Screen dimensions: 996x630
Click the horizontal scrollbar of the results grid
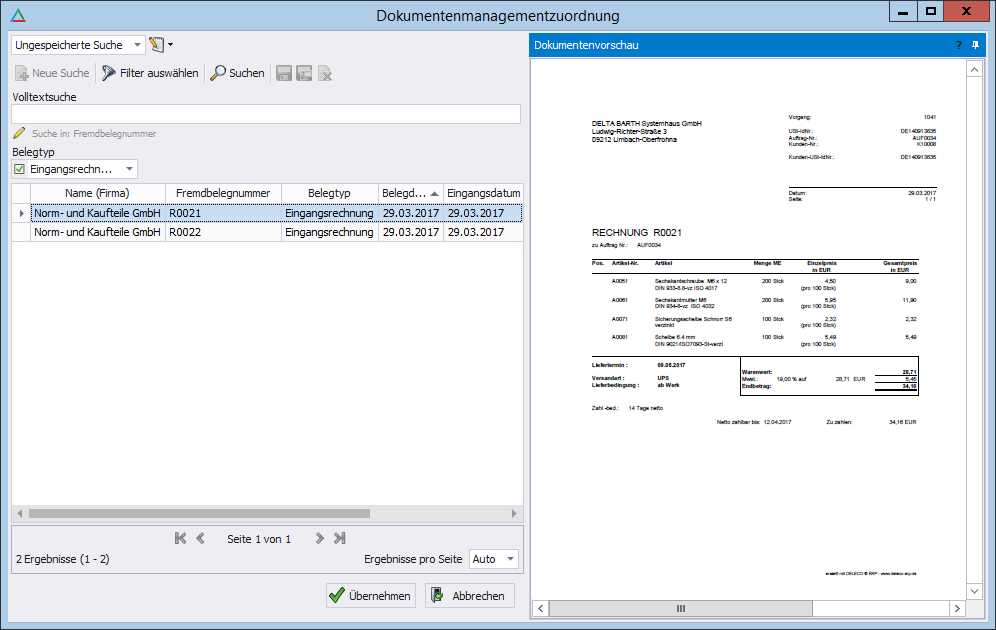click(200, 513)
